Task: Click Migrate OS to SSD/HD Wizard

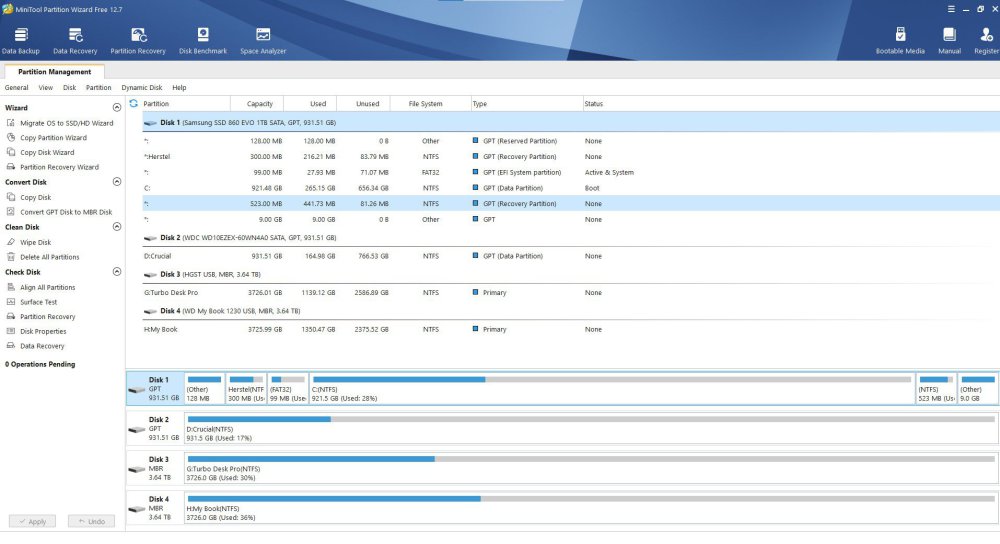Action: (x=66, y=123)
